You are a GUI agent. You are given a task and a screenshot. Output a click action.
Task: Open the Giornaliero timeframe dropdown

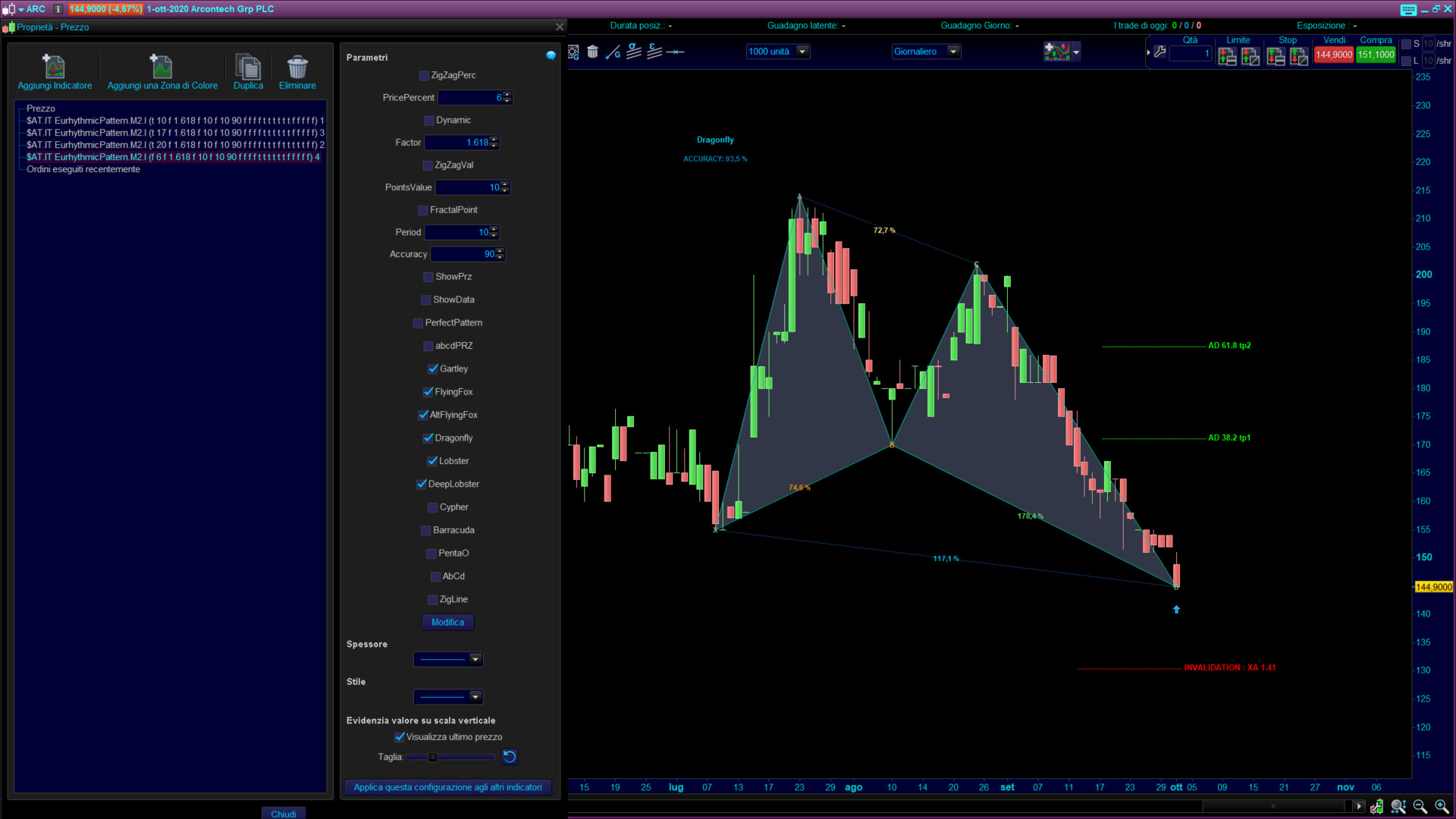[x=953, y=52]
